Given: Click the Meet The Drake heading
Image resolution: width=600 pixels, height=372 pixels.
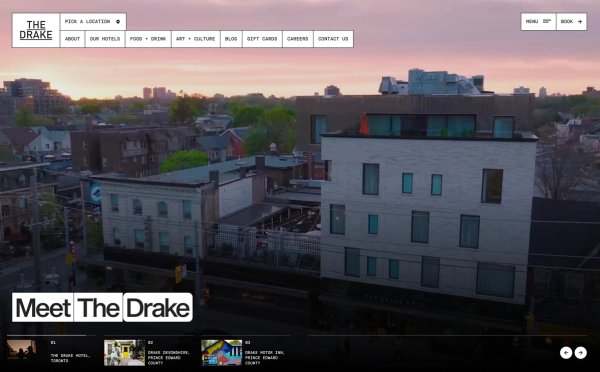Looking at the screenshot, I should pyautogui.click(x=102, y=307).
